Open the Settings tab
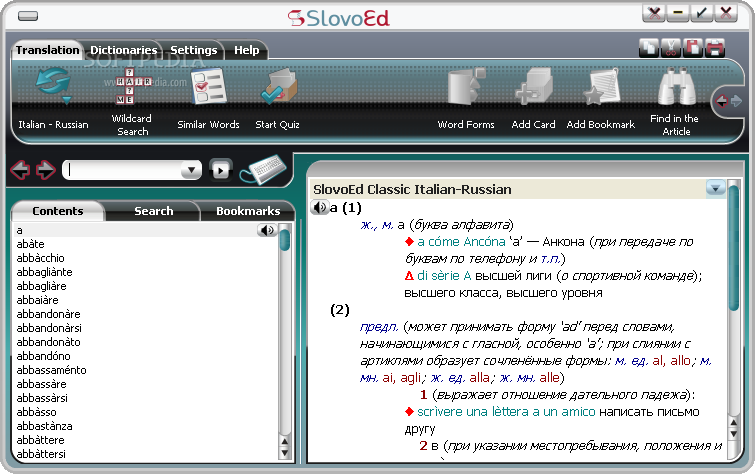The image size is (755, 474). pos(194,50)
